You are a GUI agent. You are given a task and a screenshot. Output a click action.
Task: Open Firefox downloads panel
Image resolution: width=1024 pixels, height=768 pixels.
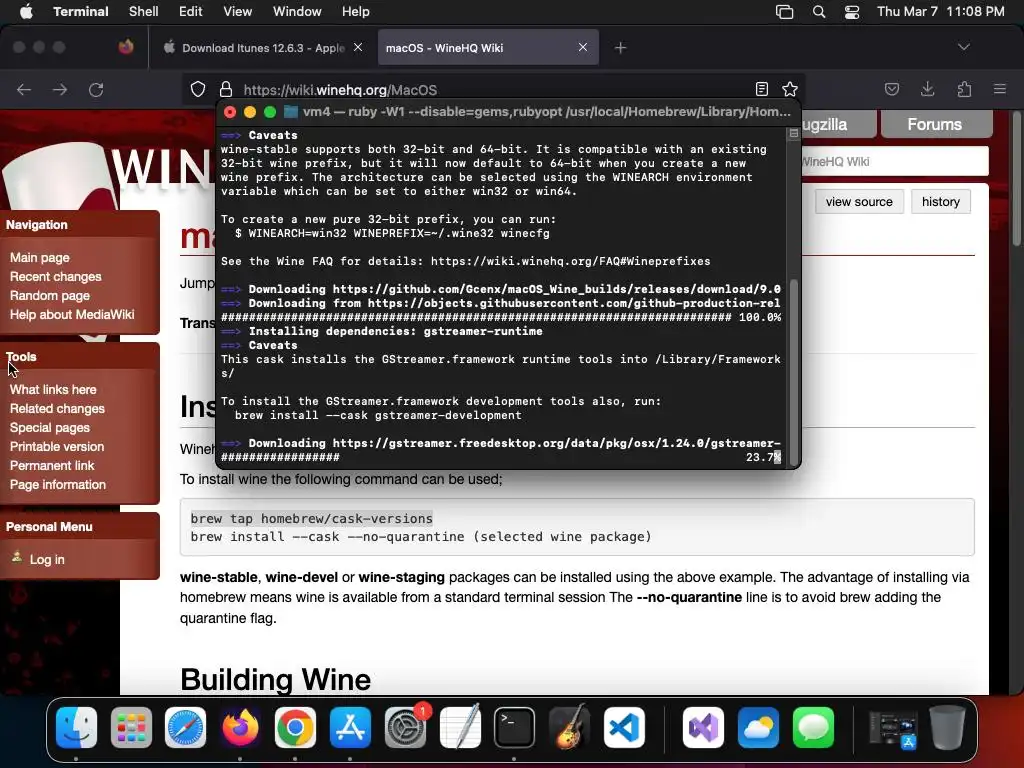927,89
